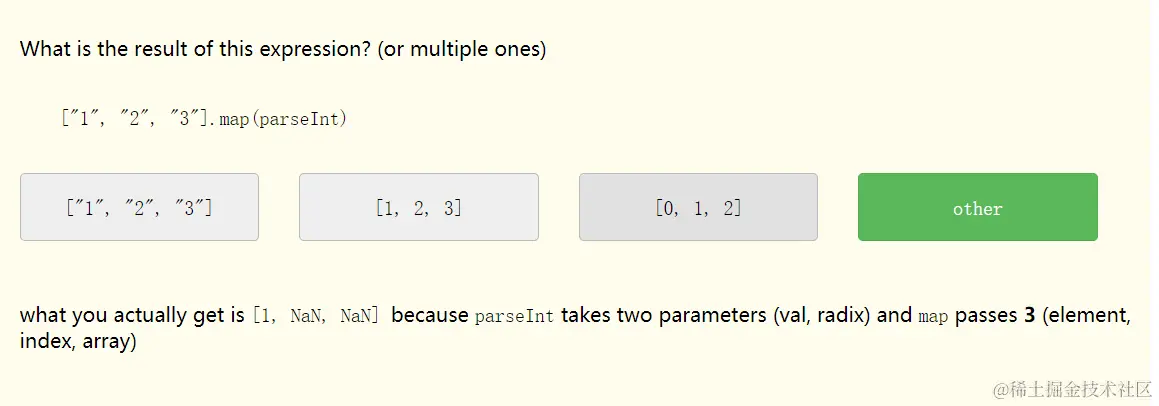Click the "@稀土掘金技术社区" watermark
Viewport: 1159px width, 406px height.
(1068, 387)
